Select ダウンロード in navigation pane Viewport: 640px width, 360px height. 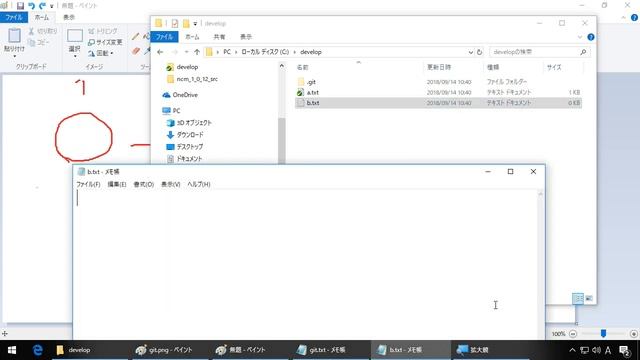click(190, 135)
